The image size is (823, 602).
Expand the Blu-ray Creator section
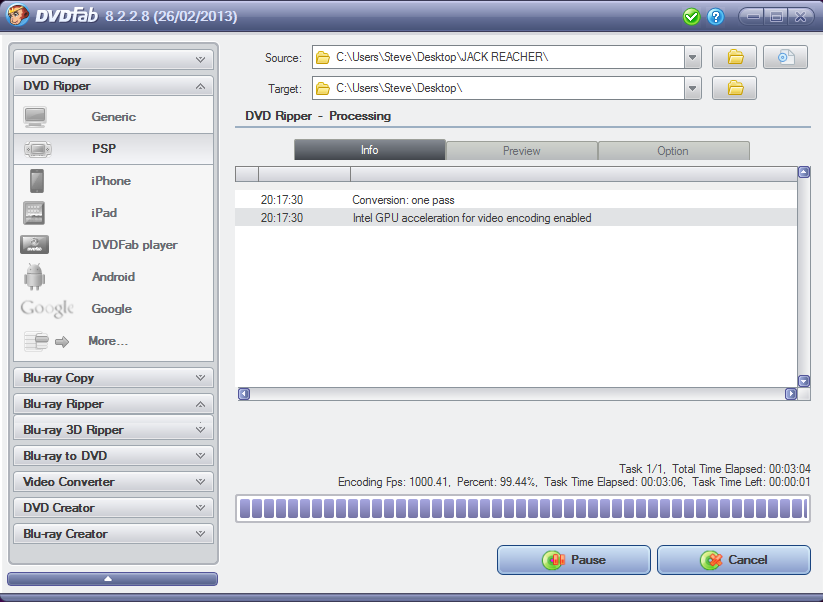pyautogui.click(x=113, y=534)
